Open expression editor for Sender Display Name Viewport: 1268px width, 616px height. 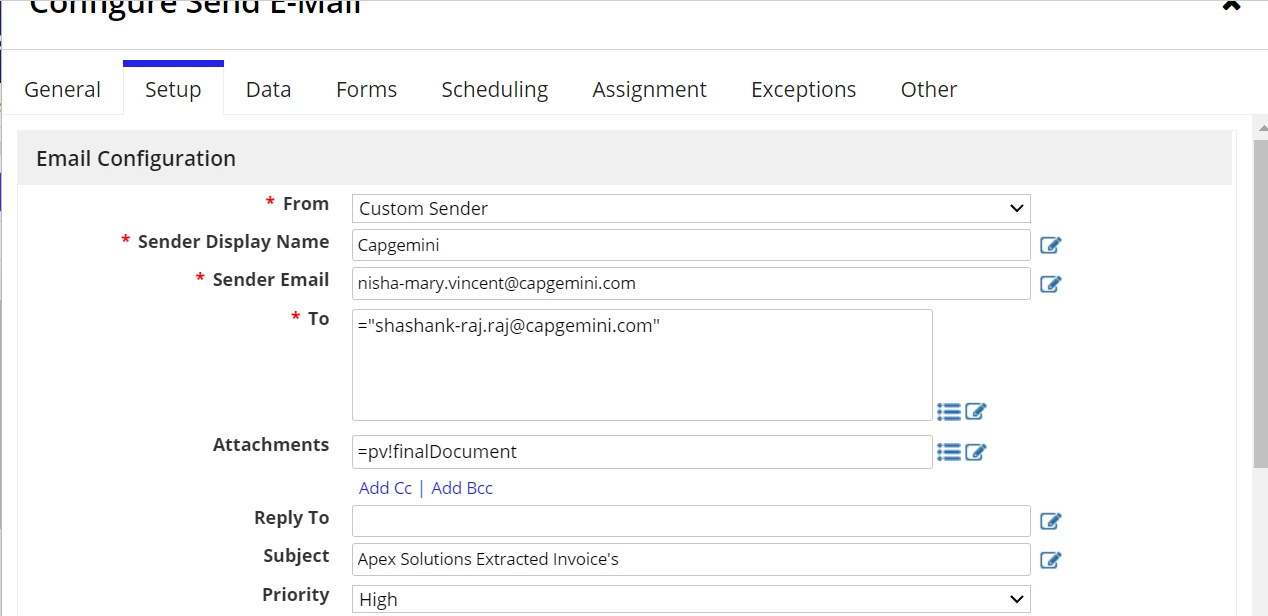point(1050,246)
